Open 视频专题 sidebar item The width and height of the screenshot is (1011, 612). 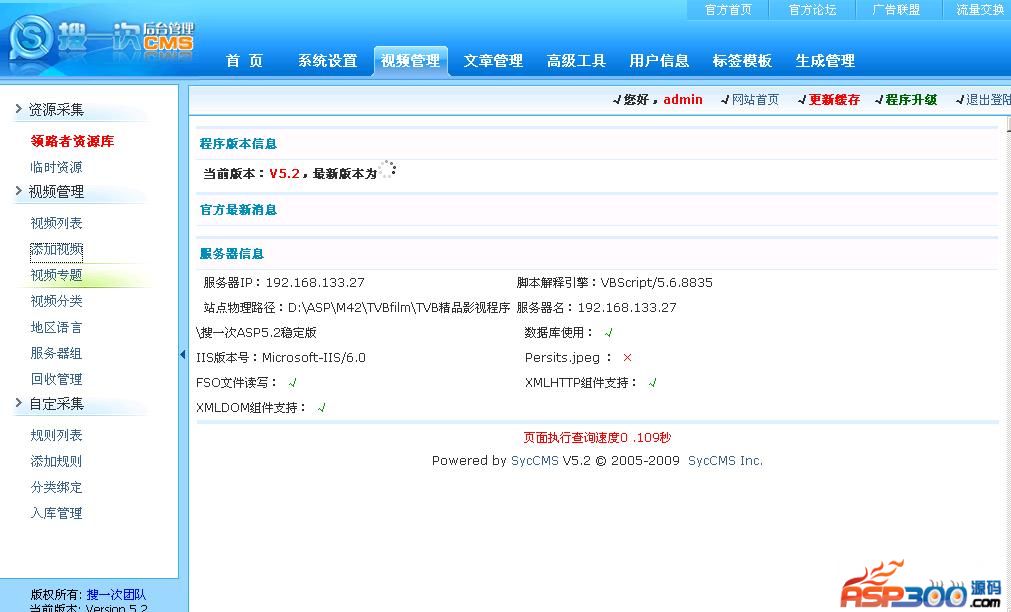[x=56, y=275]
